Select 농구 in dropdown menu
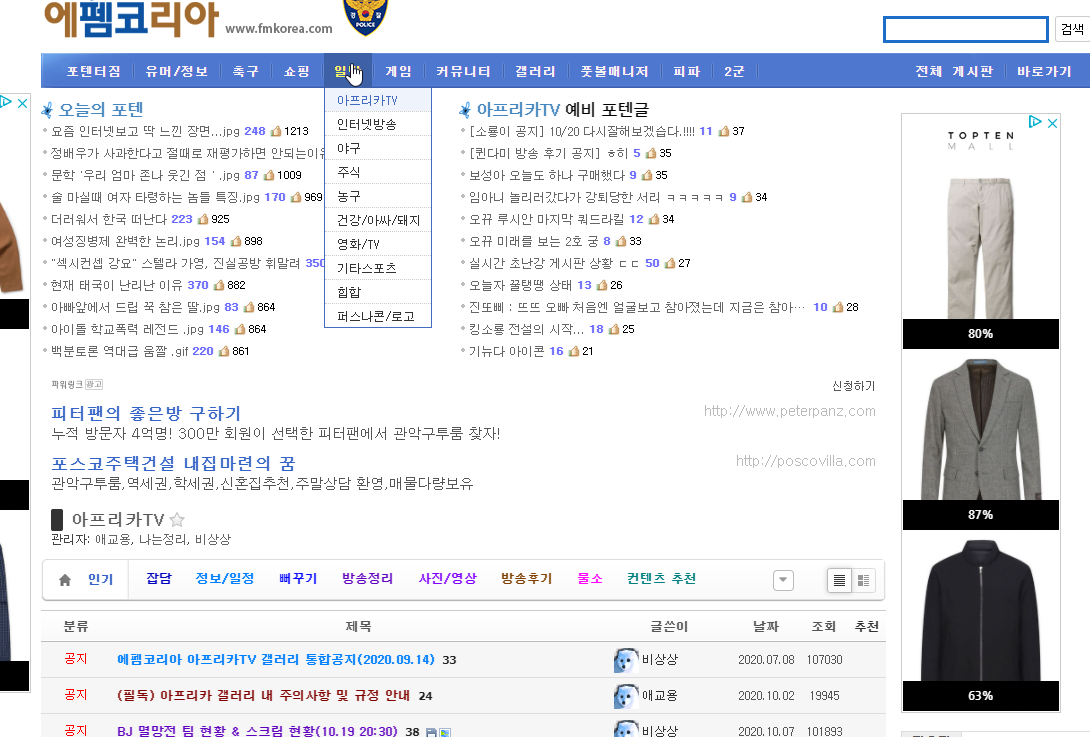Viewport: 1090px width, 737px height. (x=377, y=196)
